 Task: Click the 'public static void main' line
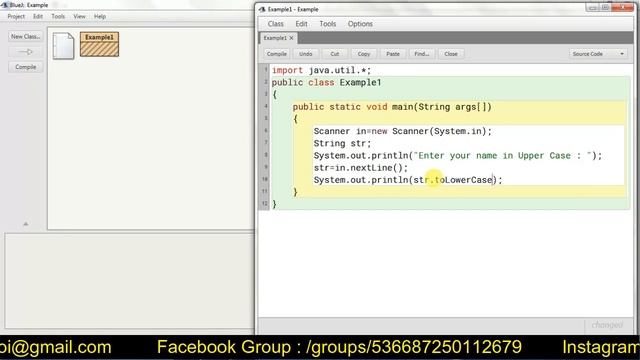(x=392, y=107)
